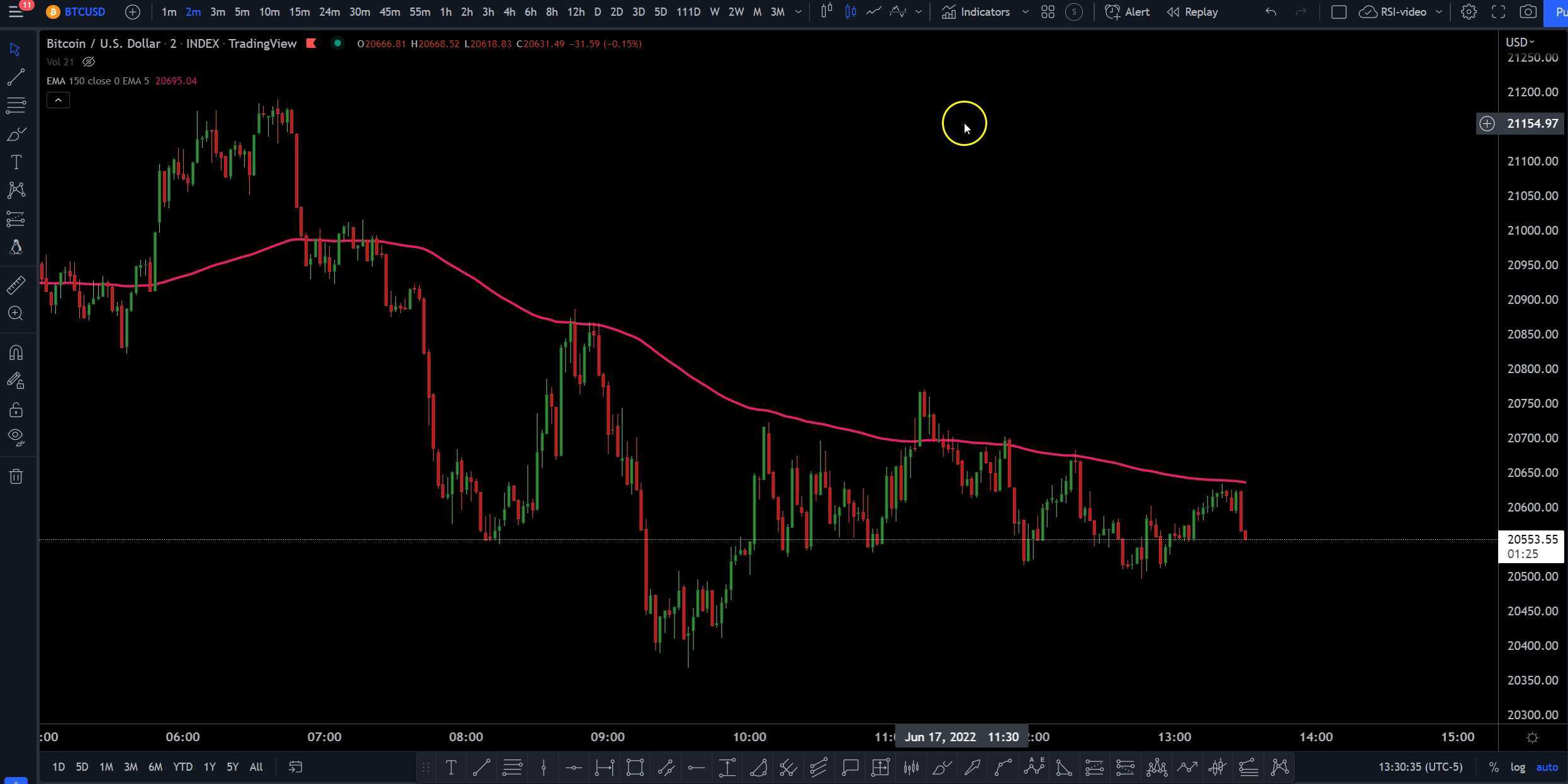This screenshot has width=1568, height=784.
Task: Select the Brush drawing tool
Action: click(16, 133)
